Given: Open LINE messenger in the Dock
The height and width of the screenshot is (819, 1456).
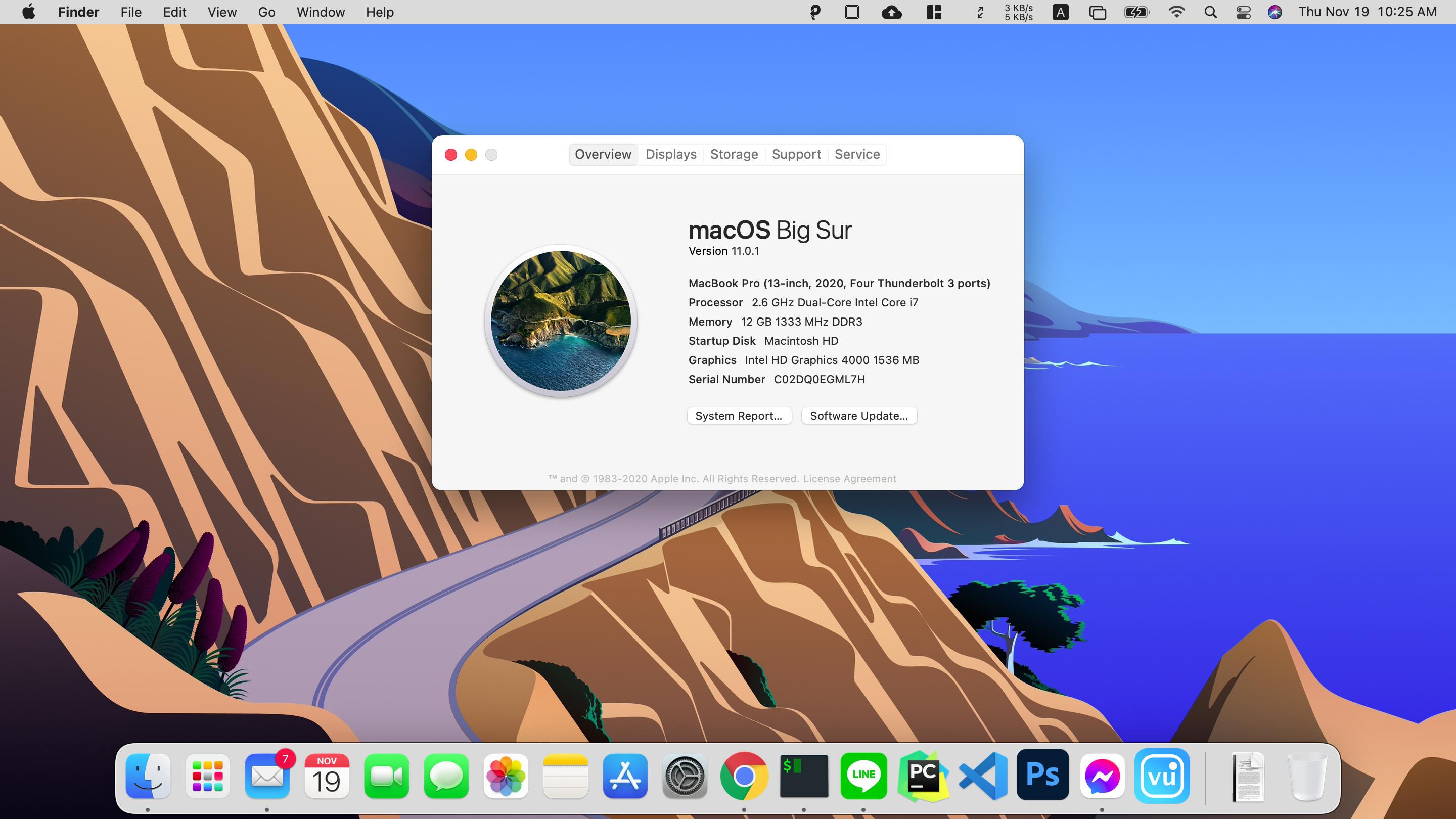Looking at the screenshot, I should click(863, 776).
